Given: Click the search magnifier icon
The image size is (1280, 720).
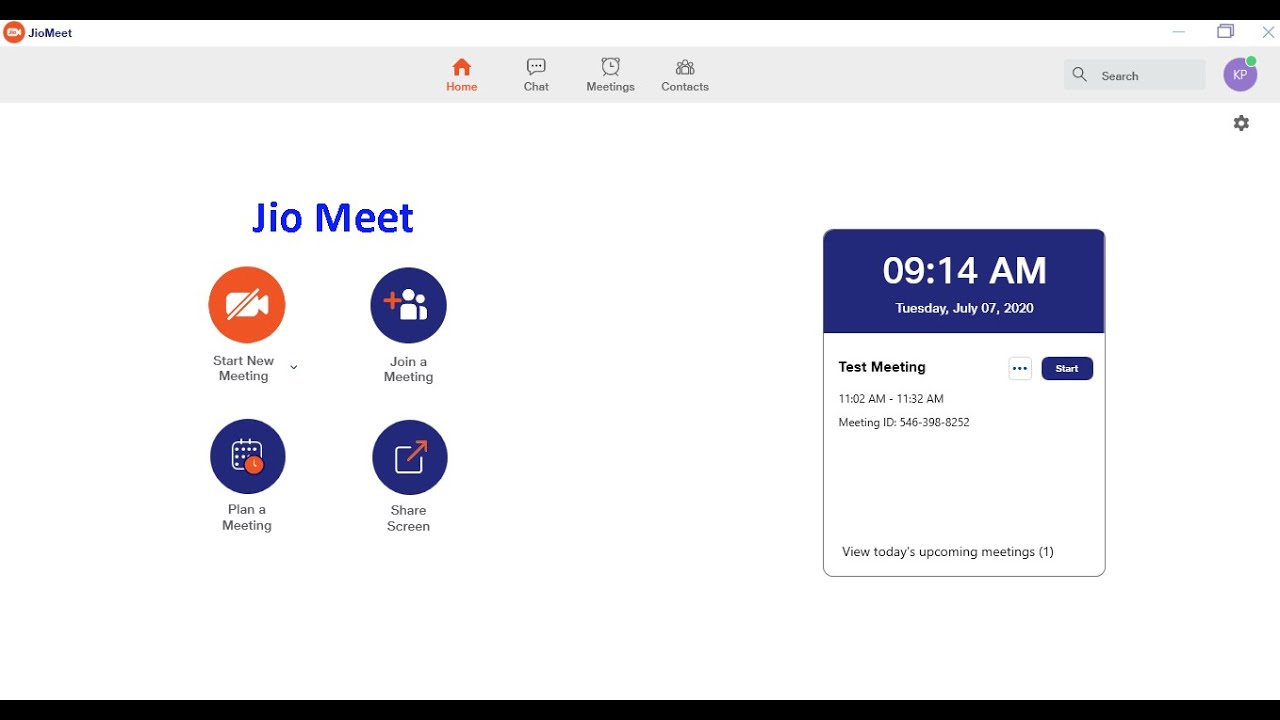Looking at the screenshot, I should pos(1080,75).
